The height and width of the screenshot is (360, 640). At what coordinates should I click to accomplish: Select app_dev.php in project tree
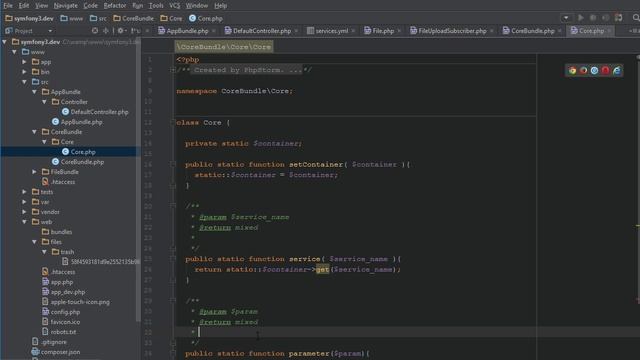[x=68, y=292]
